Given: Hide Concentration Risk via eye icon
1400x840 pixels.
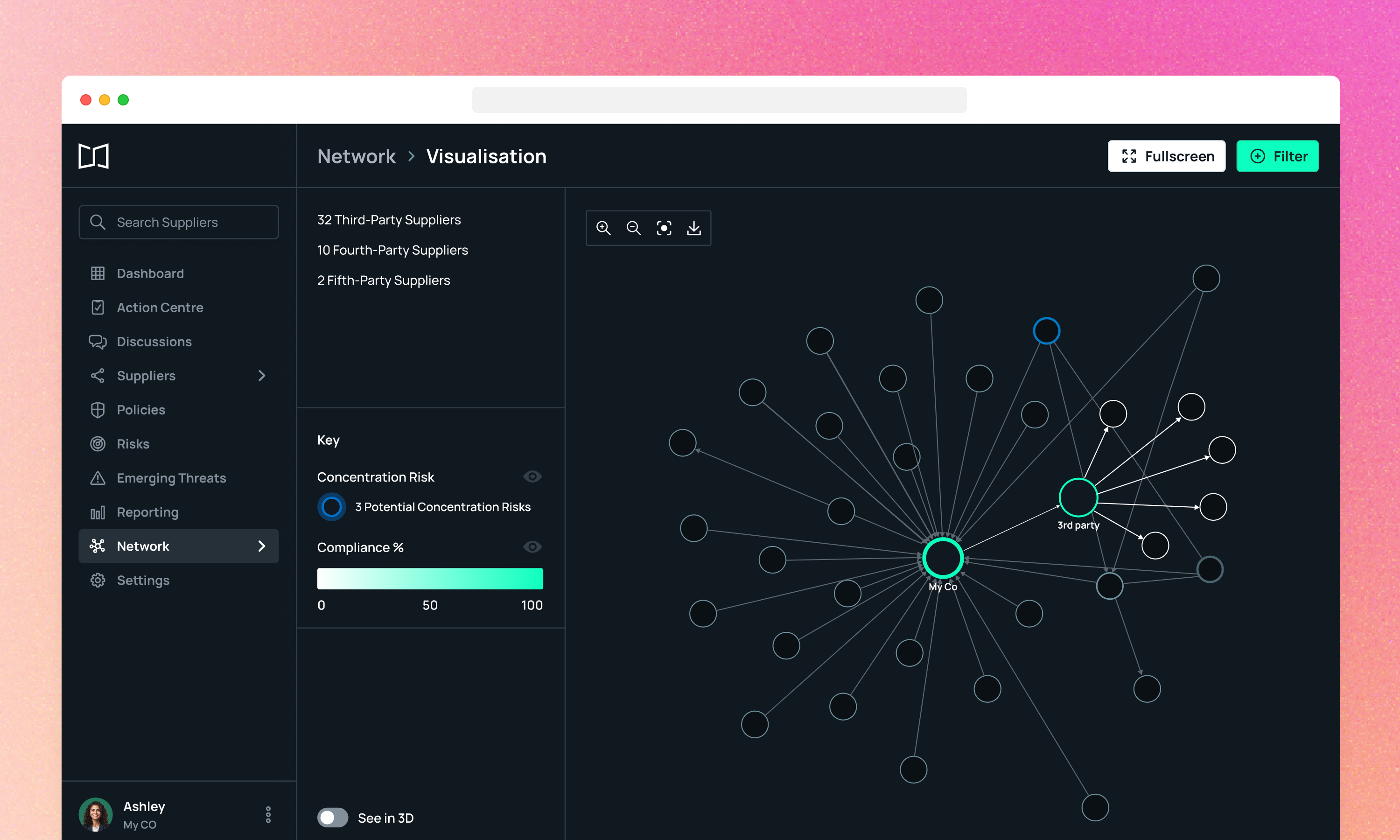Looking at the screenshot, I should tap(532, 476).
